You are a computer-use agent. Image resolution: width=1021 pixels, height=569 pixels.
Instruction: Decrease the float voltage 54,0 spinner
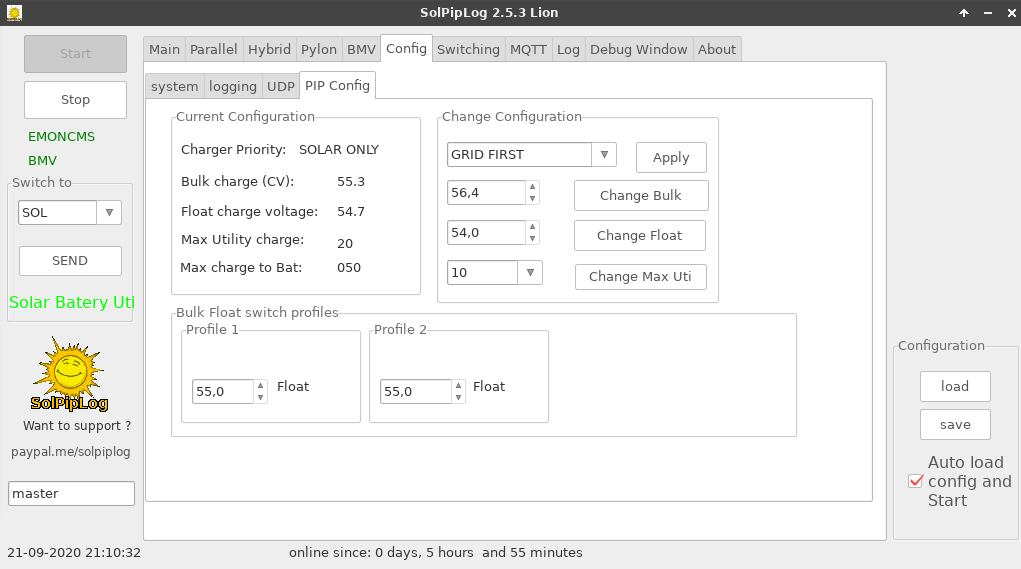533,238
